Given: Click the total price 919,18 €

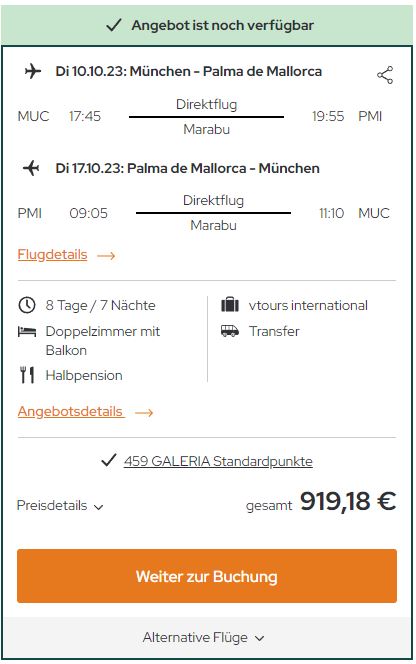Looking at the screenshot, I should point(348,501).
